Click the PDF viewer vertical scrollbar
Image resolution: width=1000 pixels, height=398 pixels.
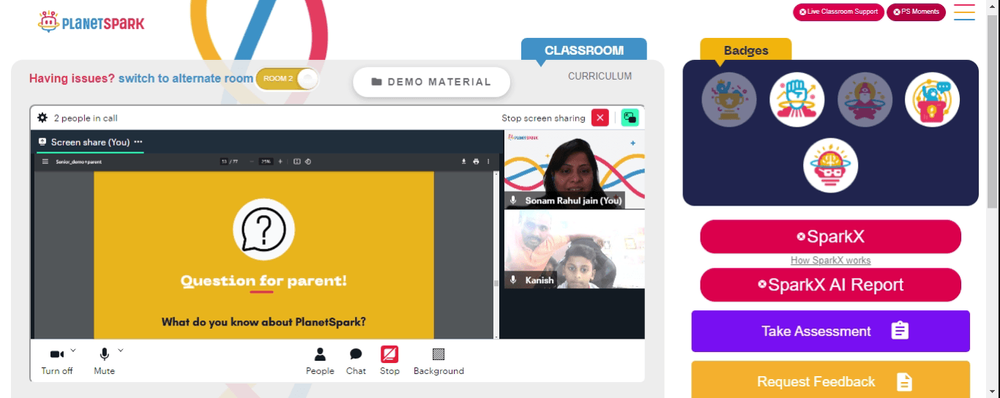tap(496, 255)
